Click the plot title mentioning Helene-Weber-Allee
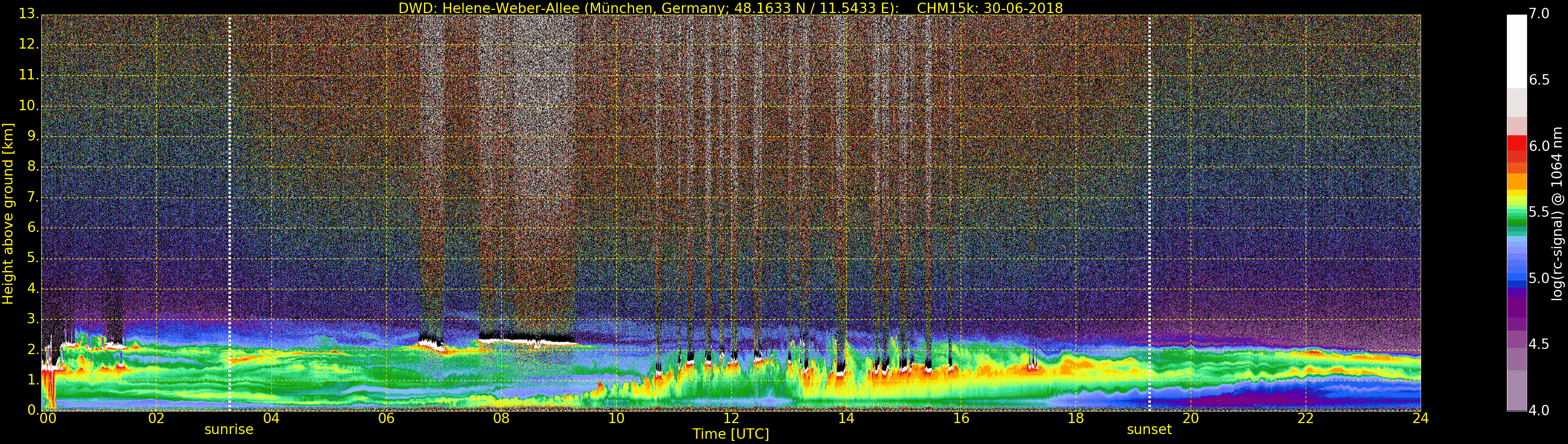The height and width of the screenshot is (444, 1568). click(x=731, y=8)
